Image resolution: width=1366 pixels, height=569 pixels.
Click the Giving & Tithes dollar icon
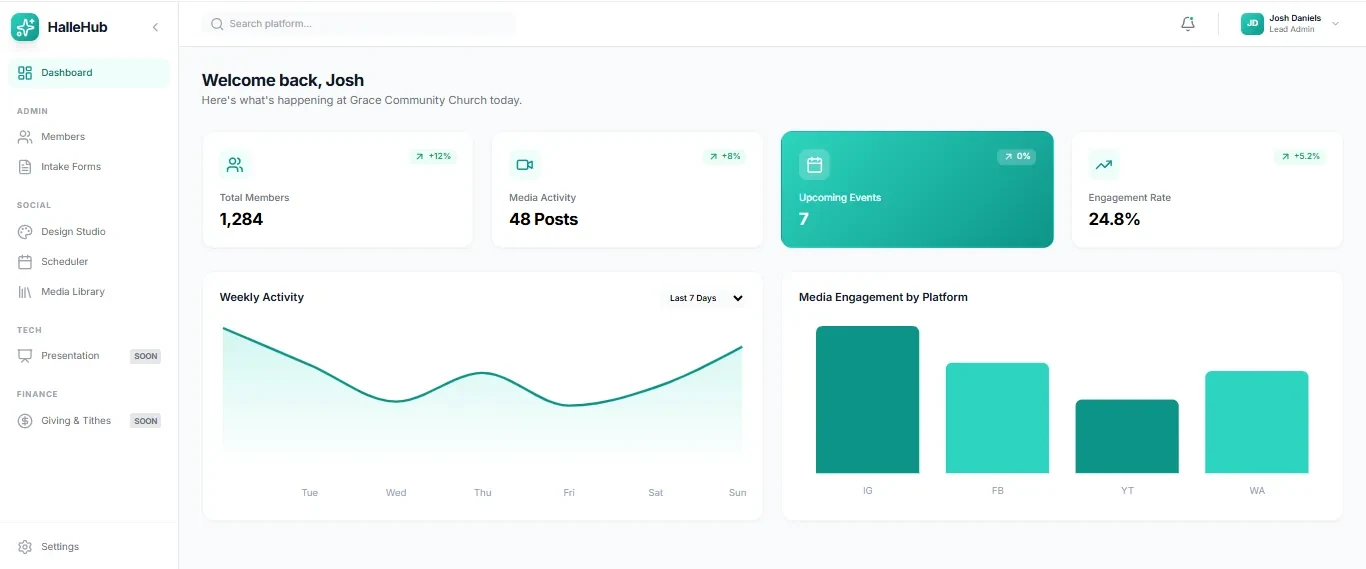pyautogui.click(x=25, y=421)
